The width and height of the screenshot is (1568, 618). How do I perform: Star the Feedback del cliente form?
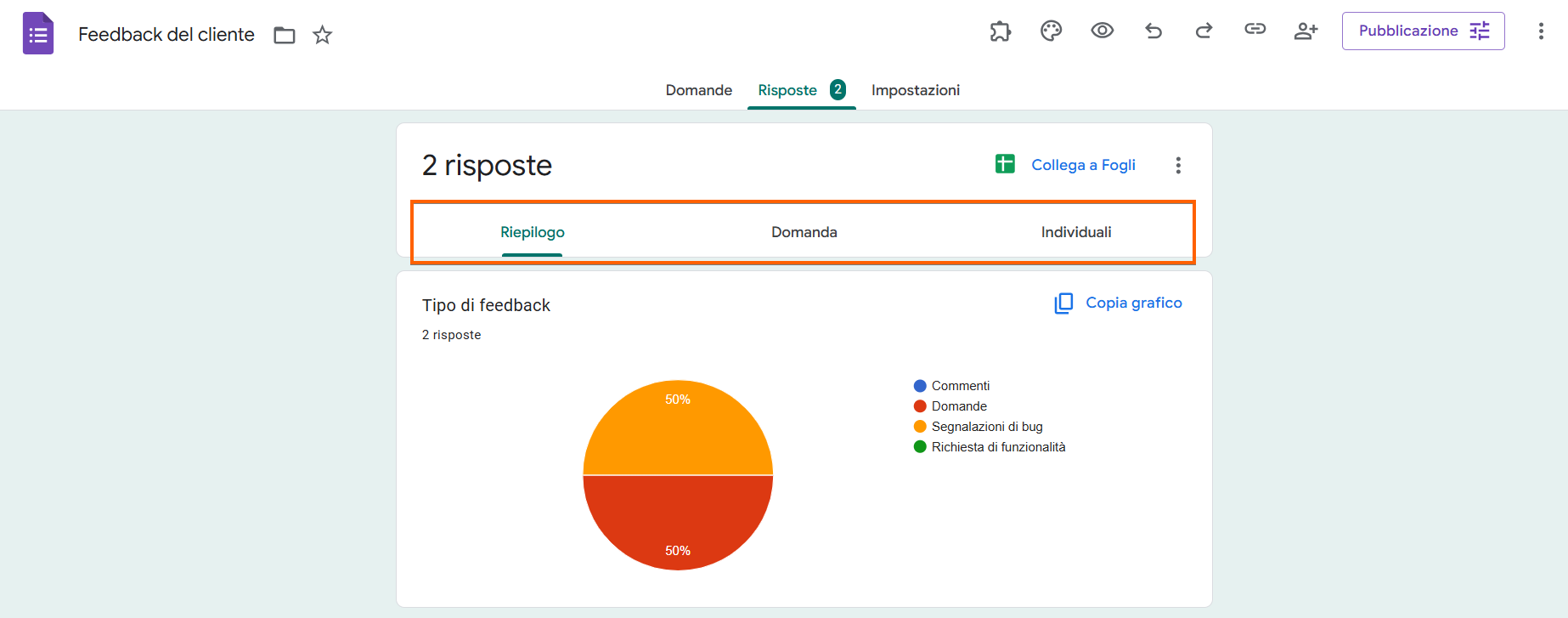tap(322, 35)
